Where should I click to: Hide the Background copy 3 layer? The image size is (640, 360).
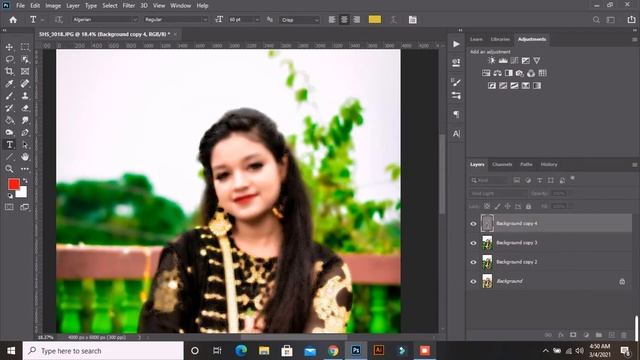click(473, 243)
